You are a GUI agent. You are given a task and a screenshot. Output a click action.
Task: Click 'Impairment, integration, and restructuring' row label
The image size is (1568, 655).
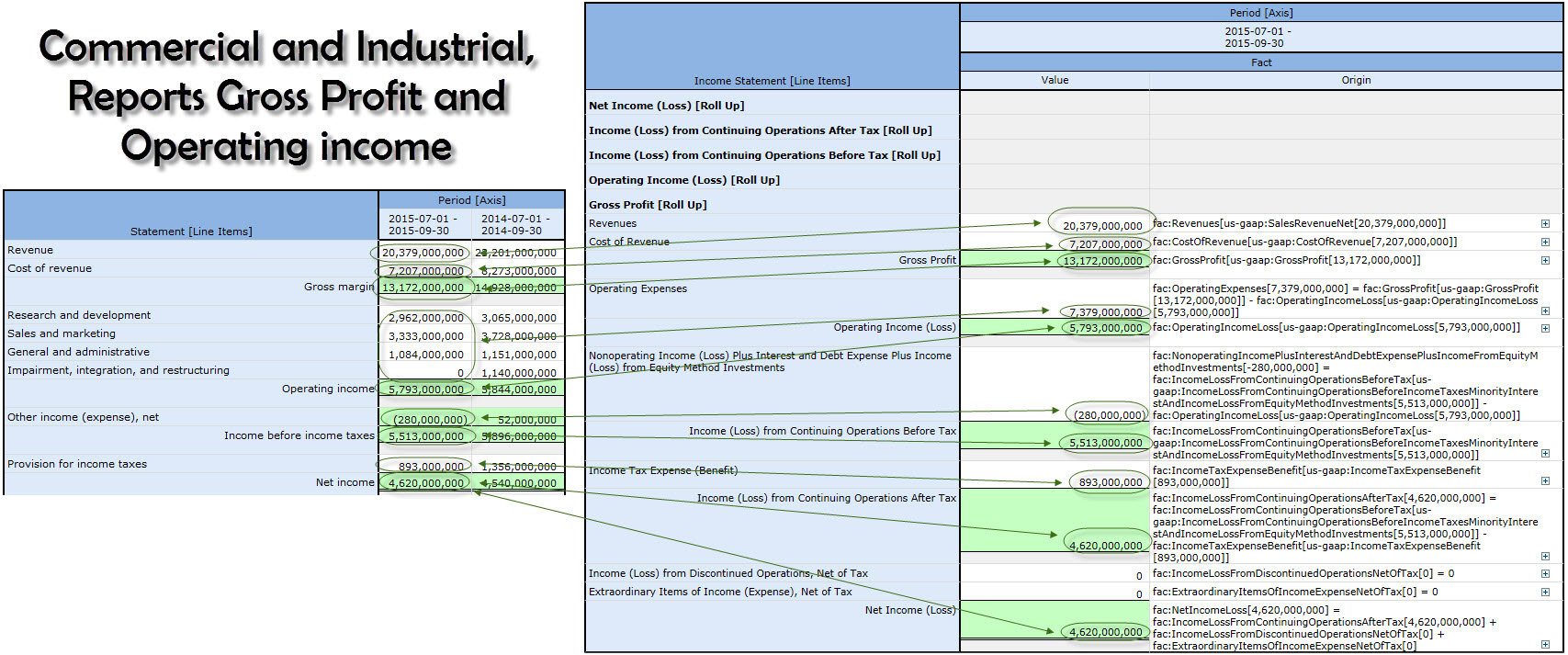click(118, 370)
